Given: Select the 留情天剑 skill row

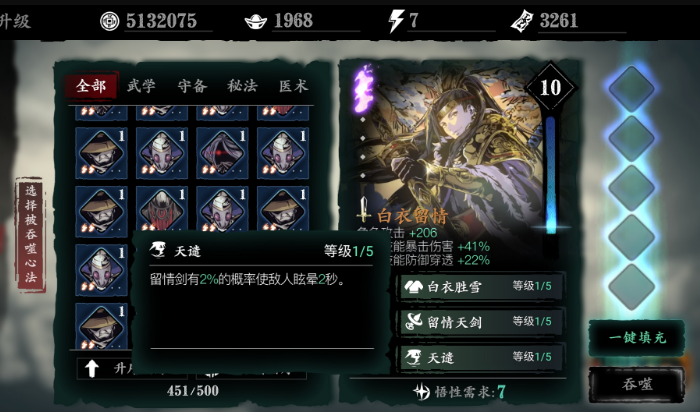Looking at the screenshot, I should pyautogui.click(x=481, y=322).
